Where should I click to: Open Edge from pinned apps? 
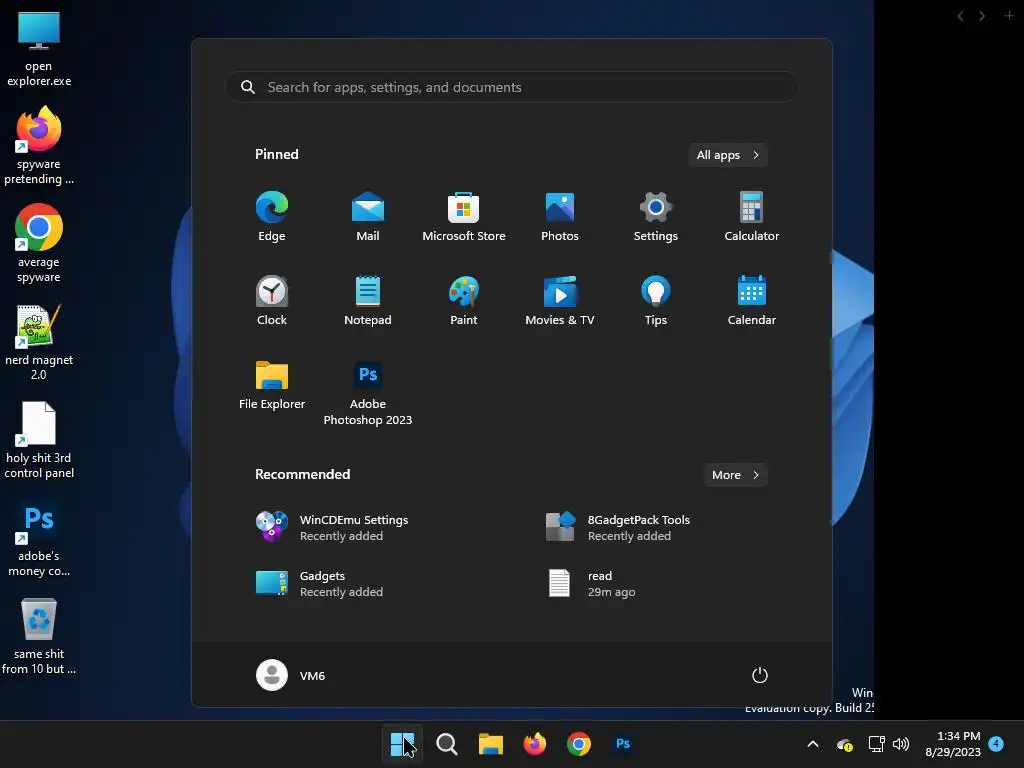coord(272,217)
